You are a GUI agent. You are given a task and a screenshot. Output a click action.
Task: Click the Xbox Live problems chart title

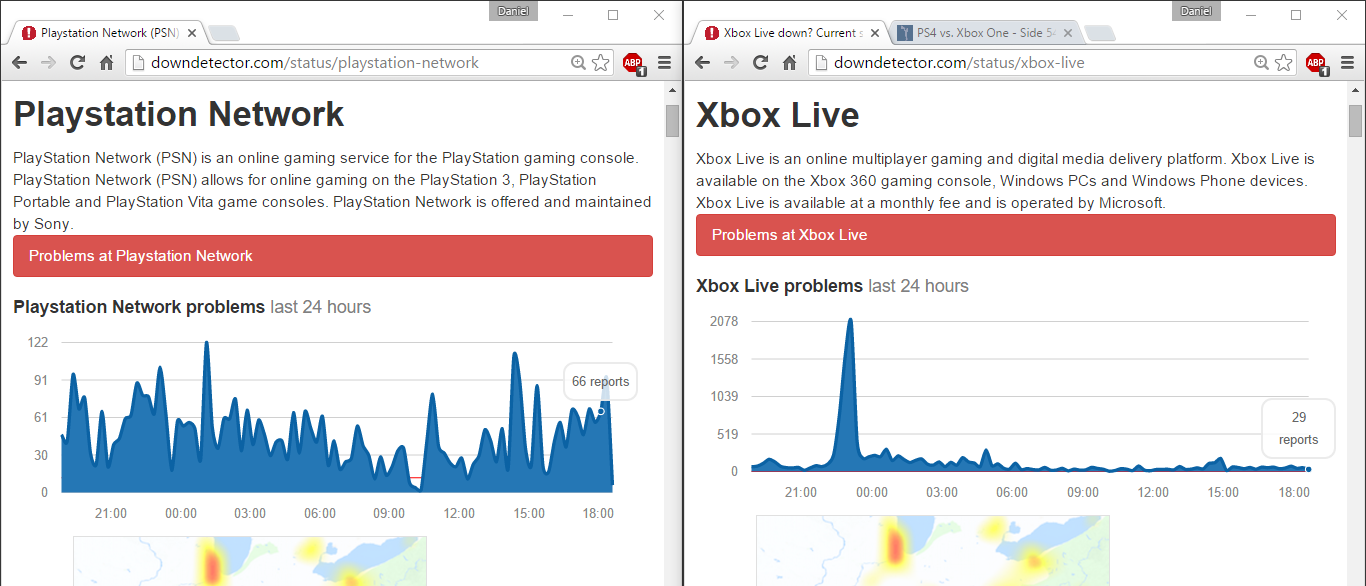[x=832, y=286]
